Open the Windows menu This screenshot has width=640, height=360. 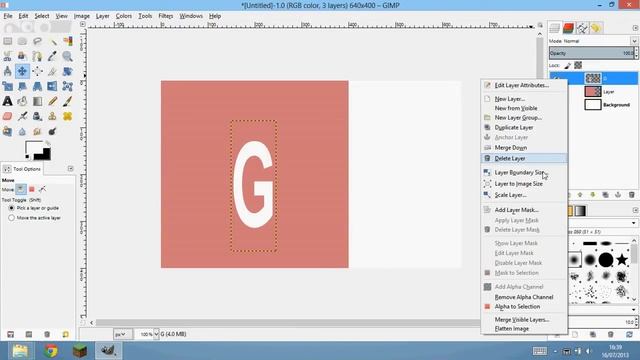pos(191,16)
